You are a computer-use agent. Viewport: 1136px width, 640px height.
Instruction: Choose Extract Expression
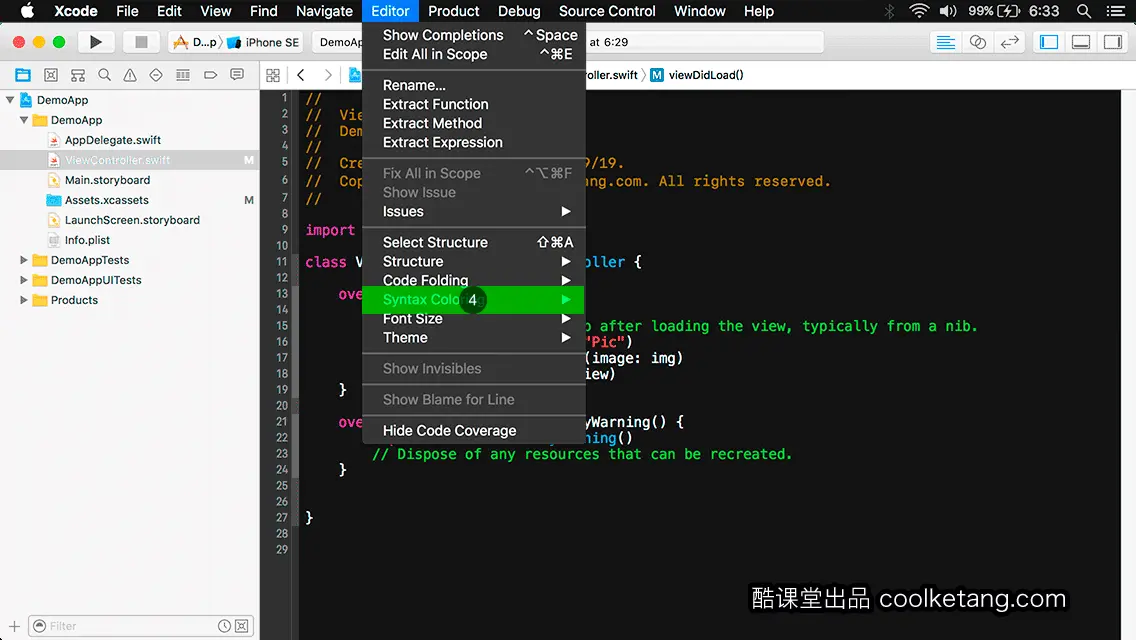point(473,143)
